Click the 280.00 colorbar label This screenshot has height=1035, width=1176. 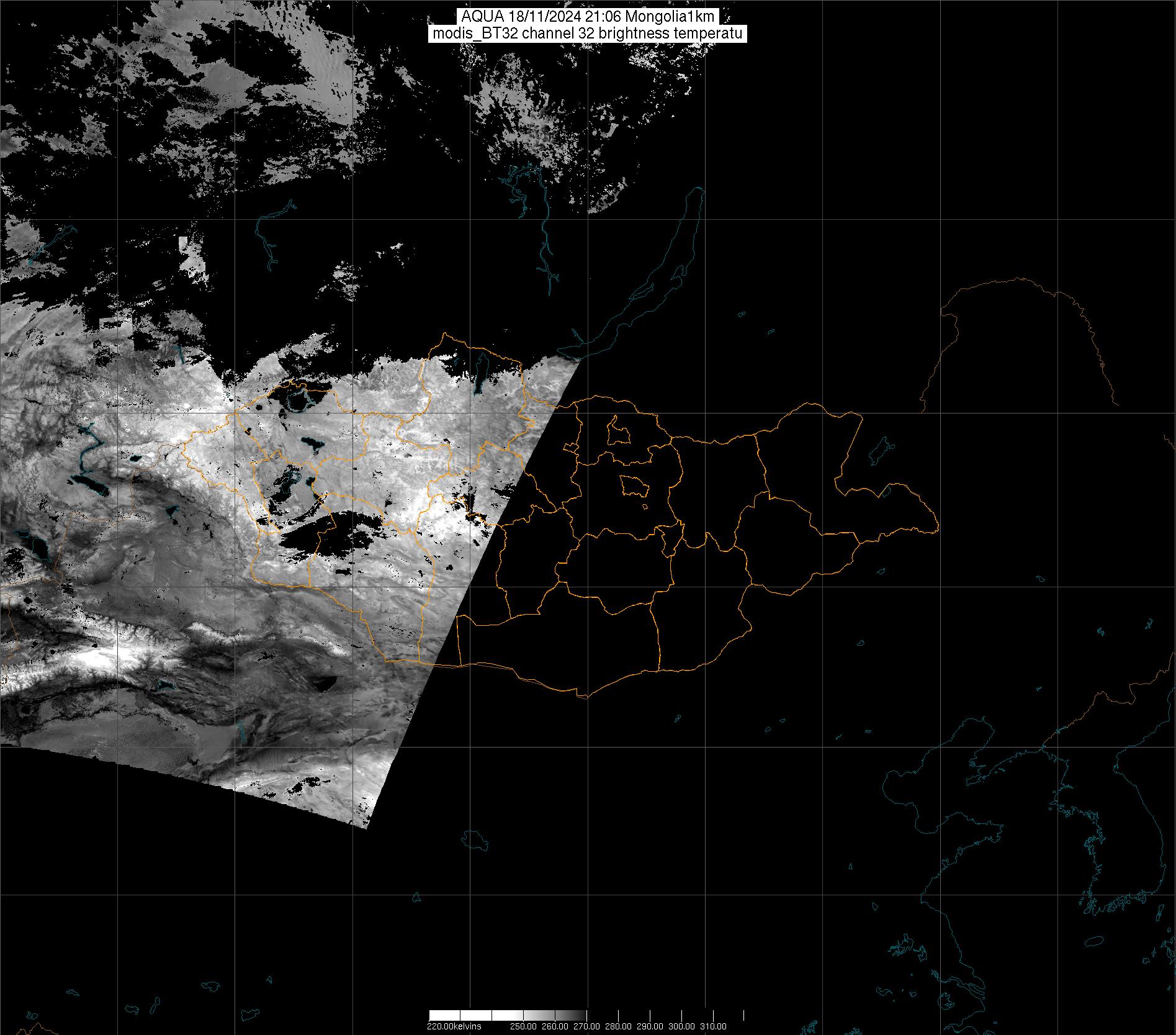[x=618, y=1026]
